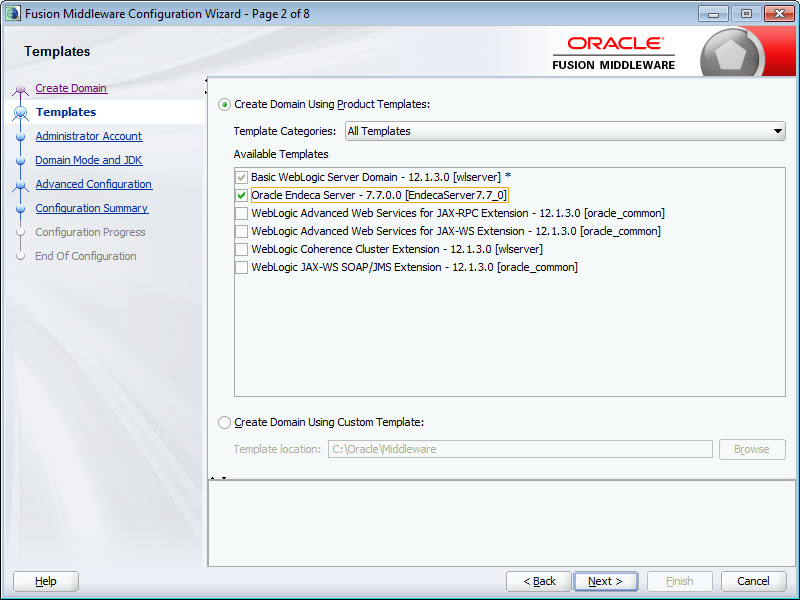Click the Domain Mode and JDK step bullet

[20, 161]
